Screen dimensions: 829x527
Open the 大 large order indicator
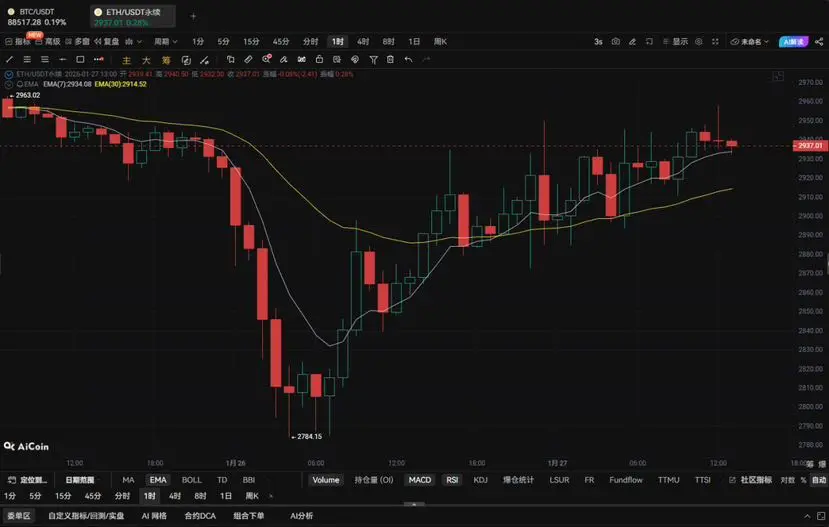tap(146, 60)
